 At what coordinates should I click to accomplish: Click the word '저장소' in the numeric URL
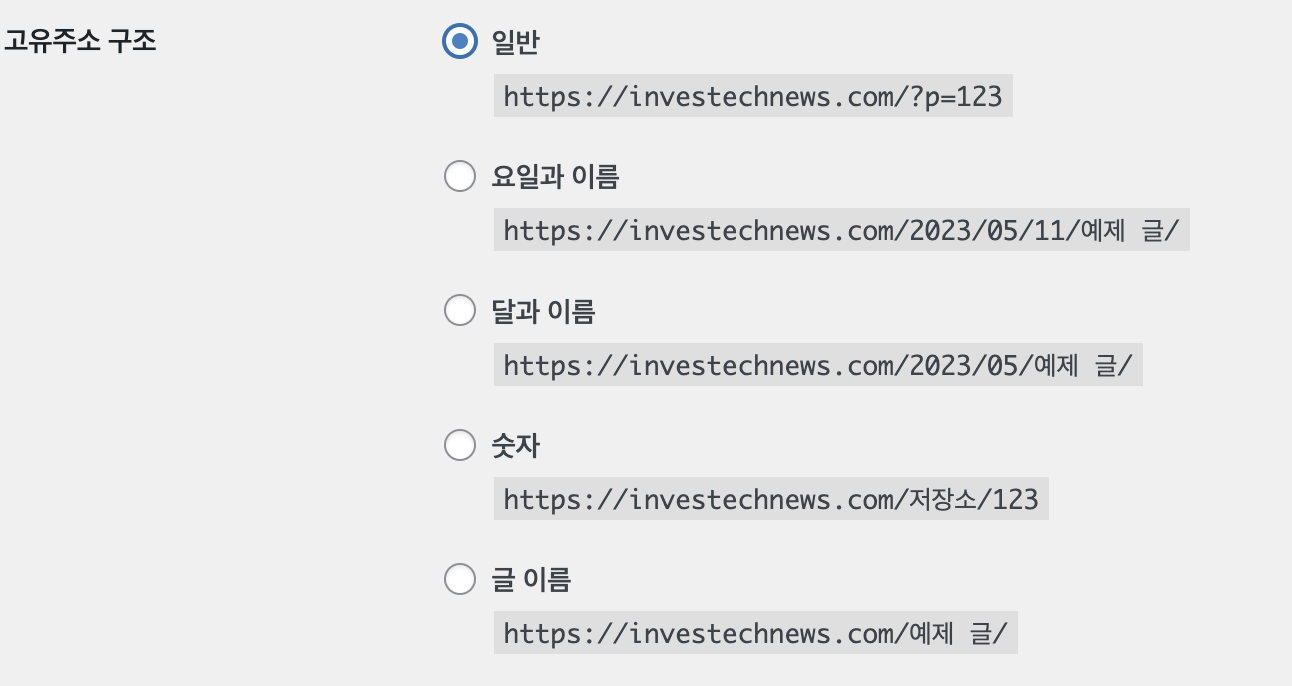[944, 499]
